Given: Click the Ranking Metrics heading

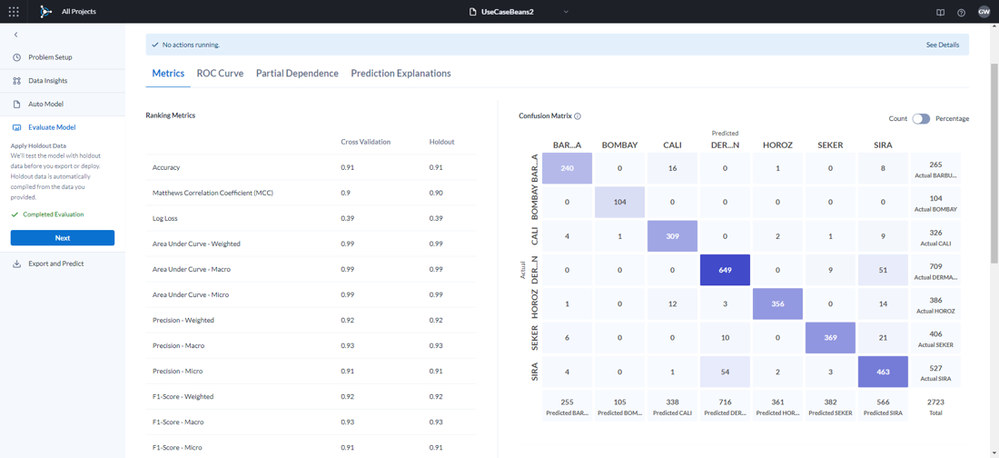Looking at the screenshot, I should click(170, 116).
